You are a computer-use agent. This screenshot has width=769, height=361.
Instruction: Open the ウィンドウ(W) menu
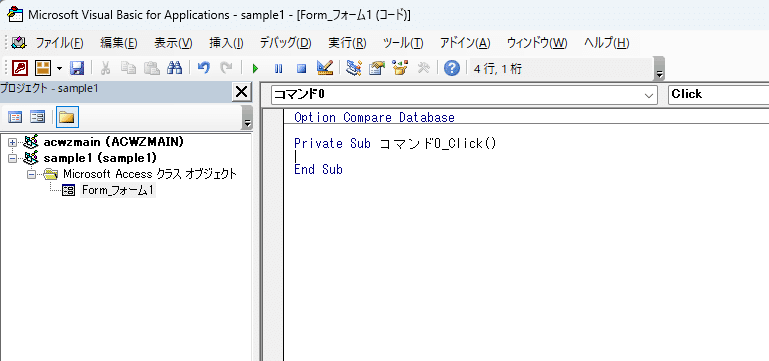(x=537, y=43)
